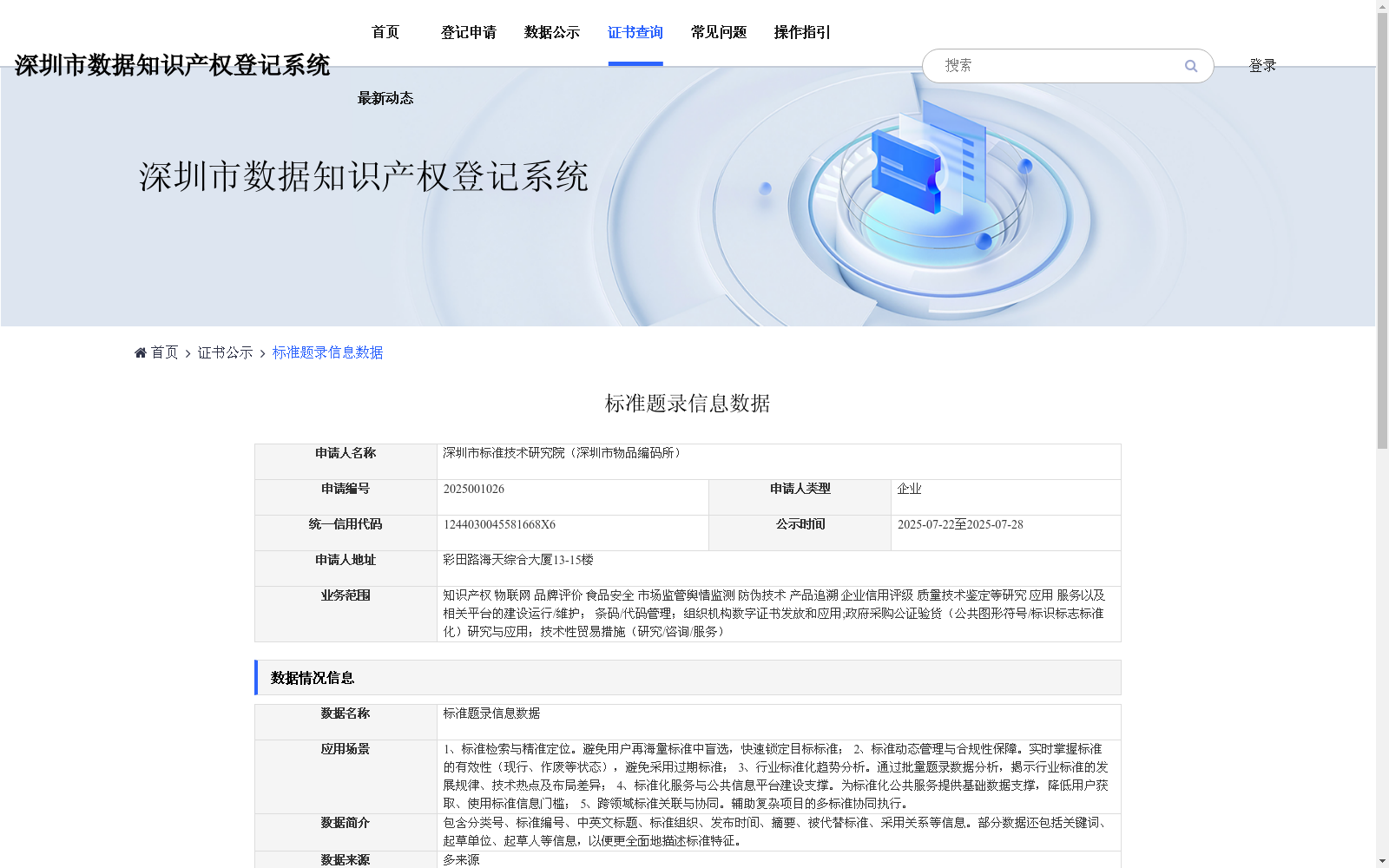
Task: Open 证书公示 breadcrumb link
Action: point(226,352)
